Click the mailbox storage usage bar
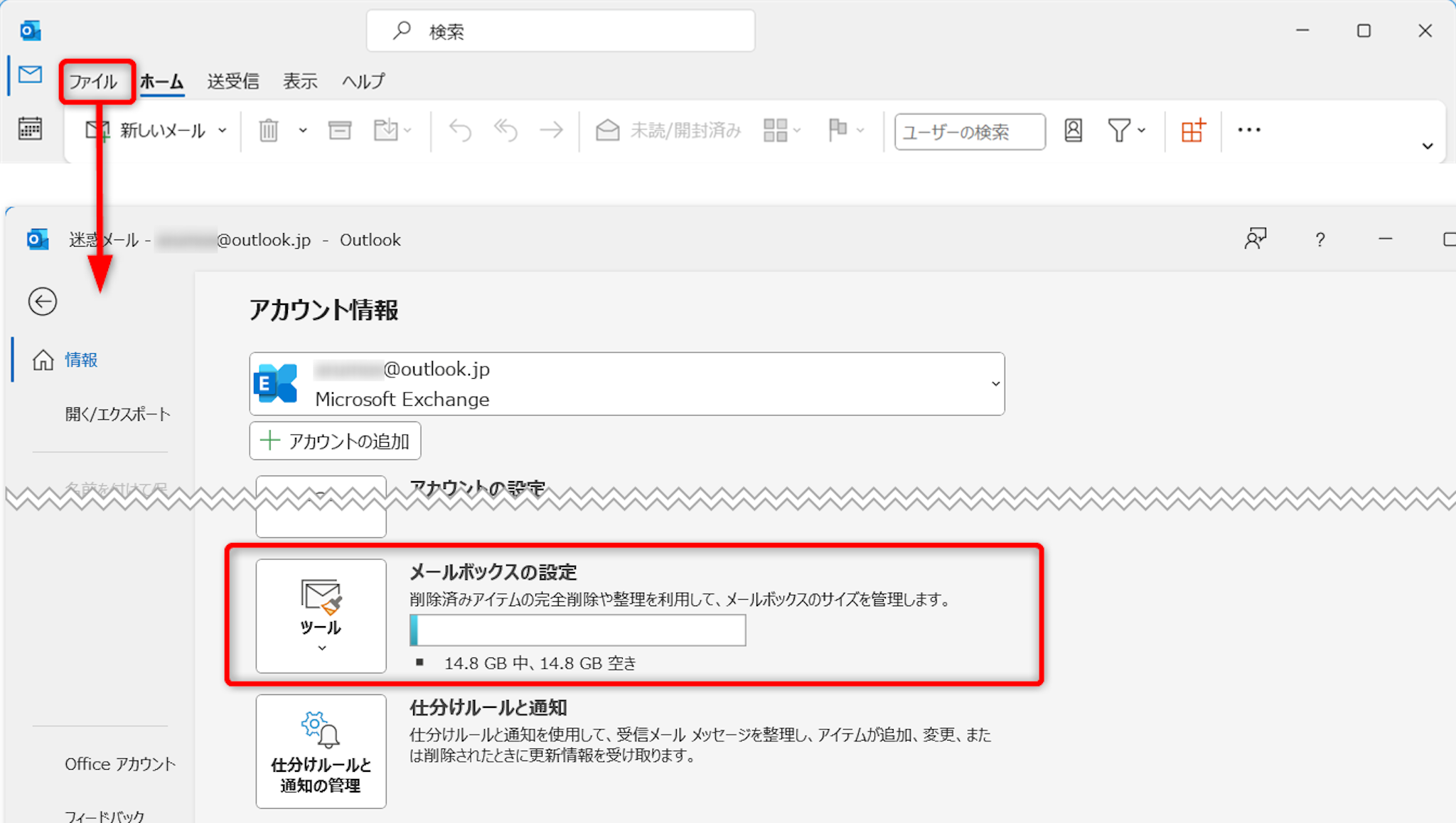The width and height of the screenshot is (1456, 823). click(577, 630)
